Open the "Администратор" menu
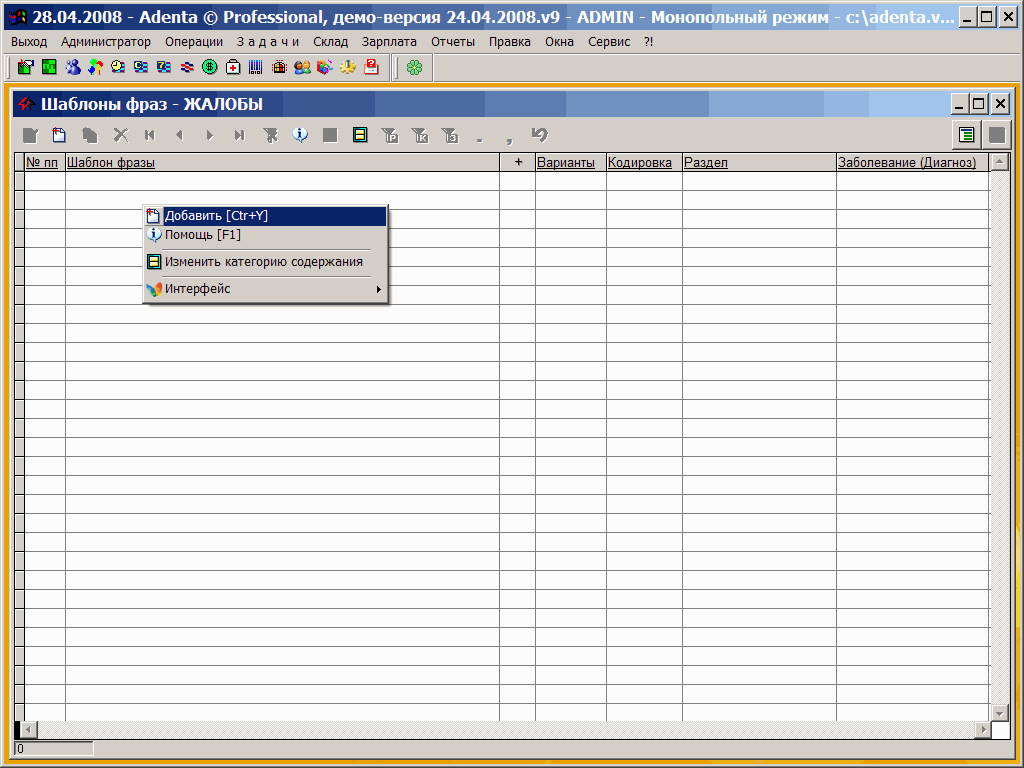The width and height of the screenshot is (1024, 768). pos(106,42)
